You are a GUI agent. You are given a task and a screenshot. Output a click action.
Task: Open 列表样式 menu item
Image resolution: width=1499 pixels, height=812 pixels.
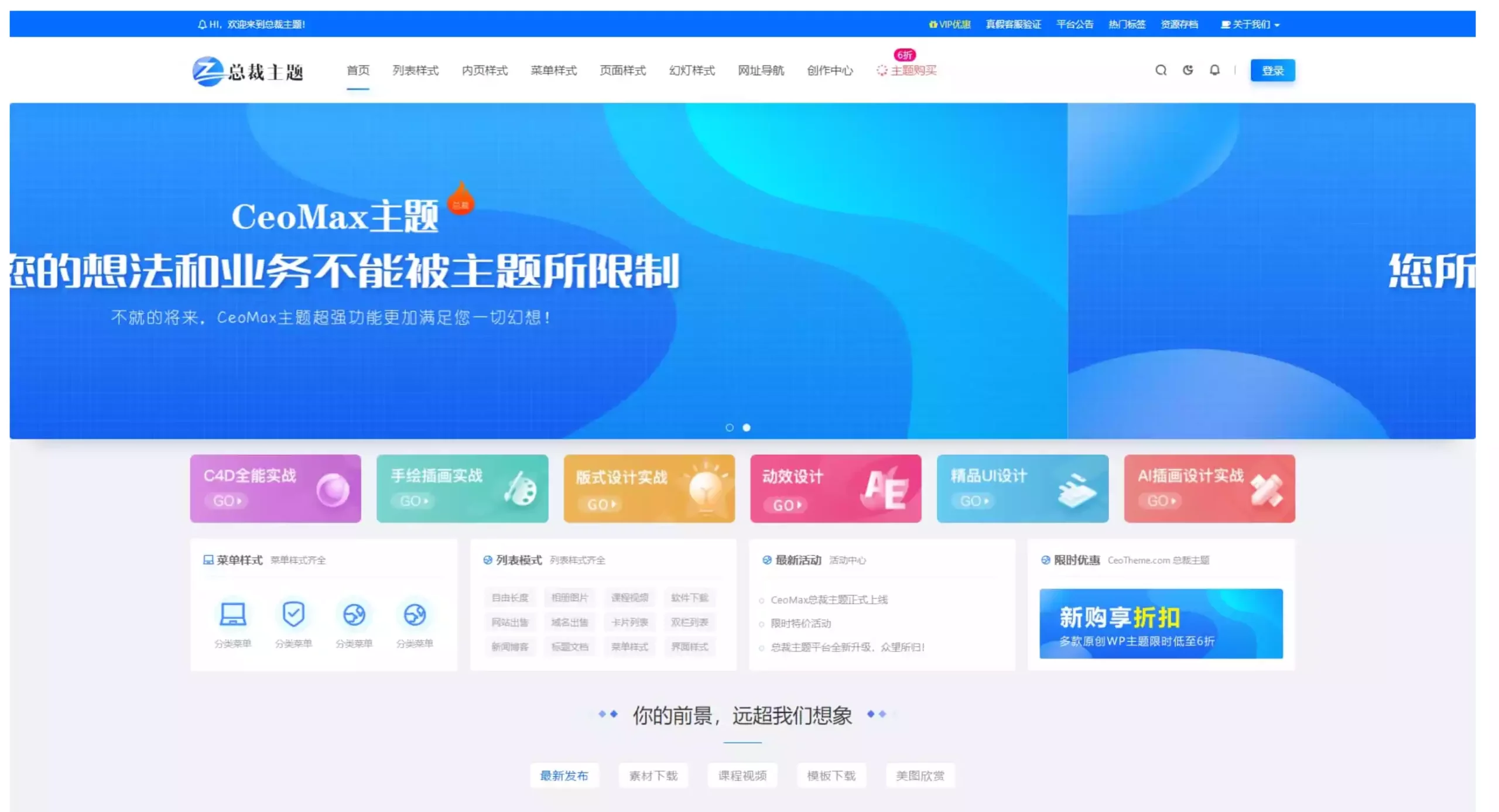pos(415,70)
